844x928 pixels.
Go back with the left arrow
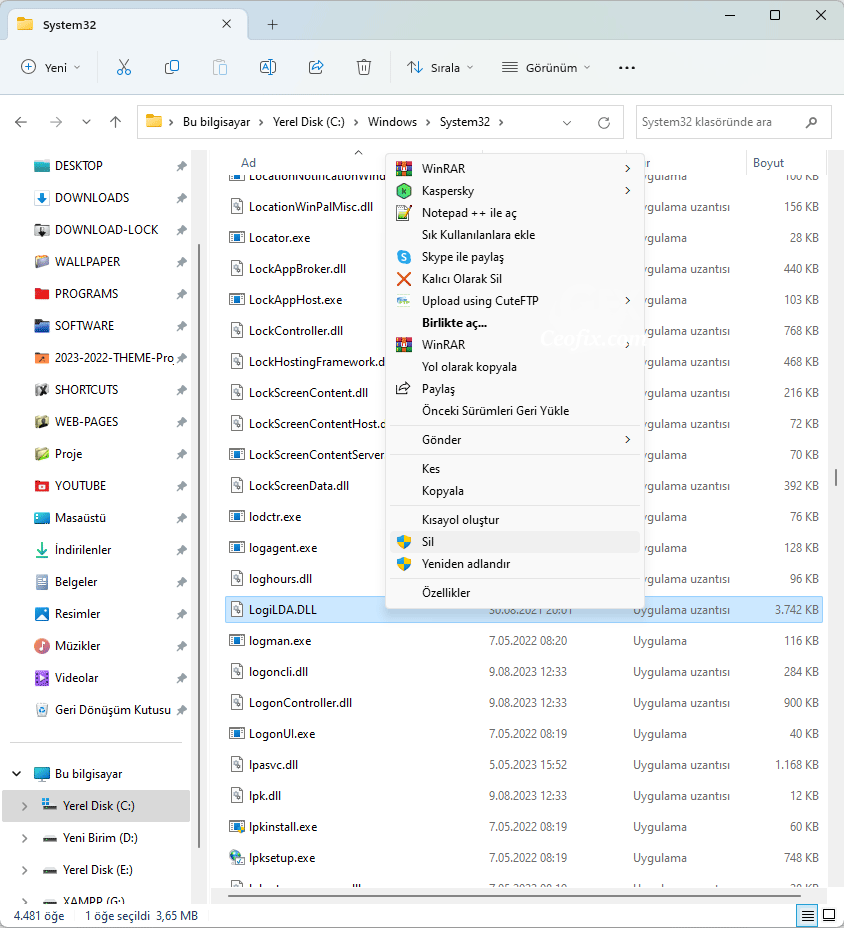coord(21,122)
